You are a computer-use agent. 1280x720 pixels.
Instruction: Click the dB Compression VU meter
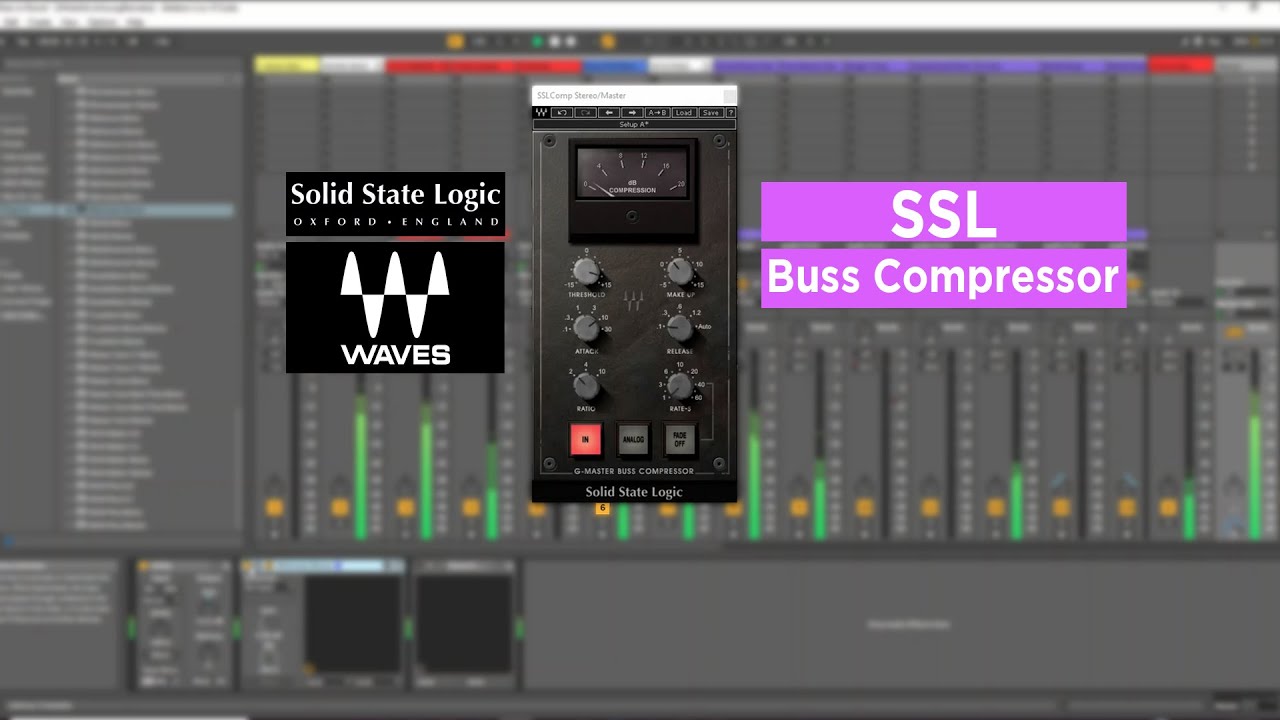[x=634, y=173]
